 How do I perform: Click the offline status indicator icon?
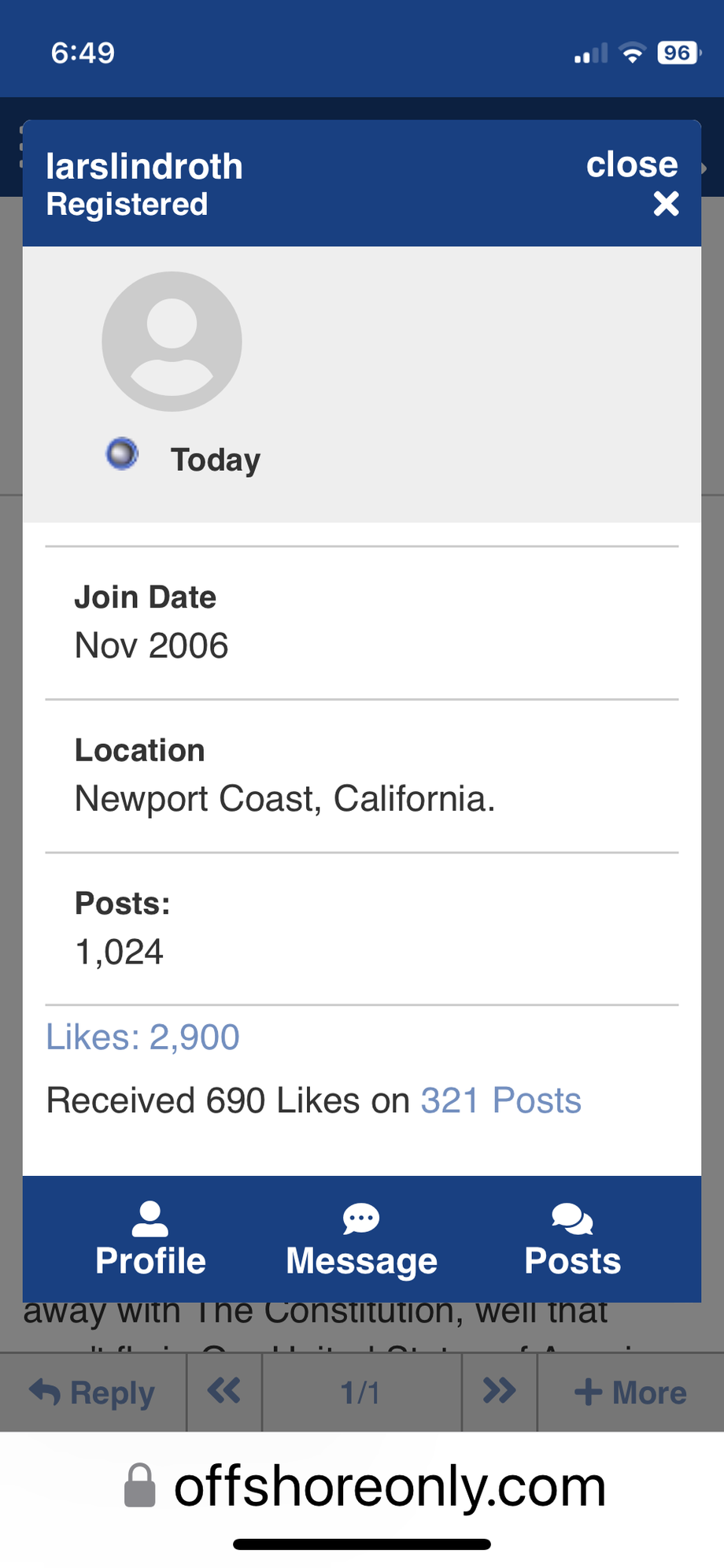pos(122,454)
